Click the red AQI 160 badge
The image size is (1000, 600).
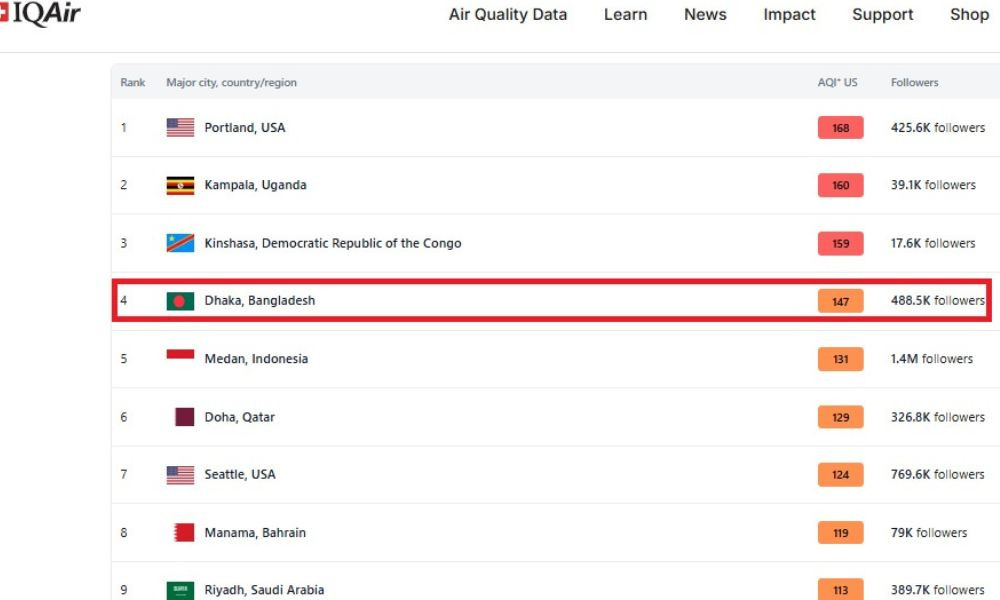(841, 185)
